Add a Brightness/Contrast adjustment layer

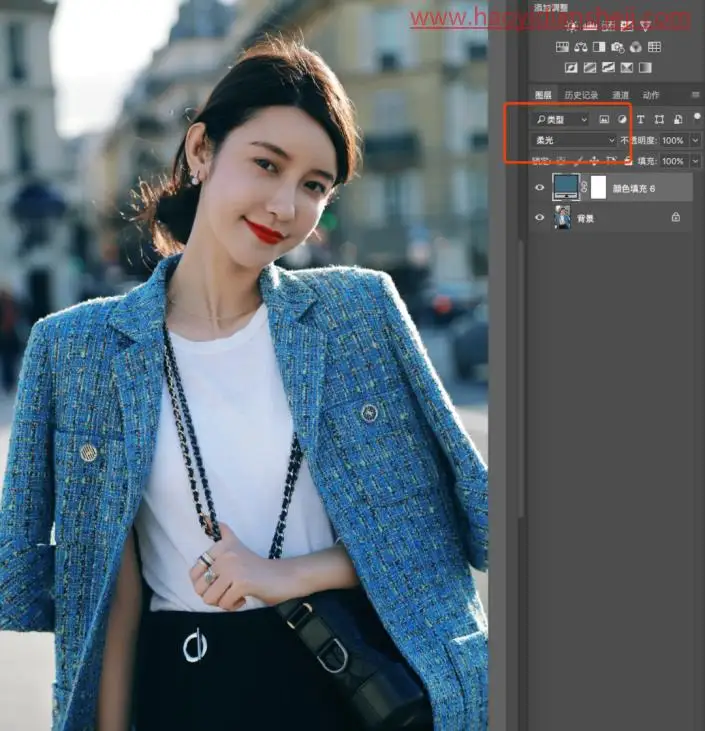[x=571, y=26]
